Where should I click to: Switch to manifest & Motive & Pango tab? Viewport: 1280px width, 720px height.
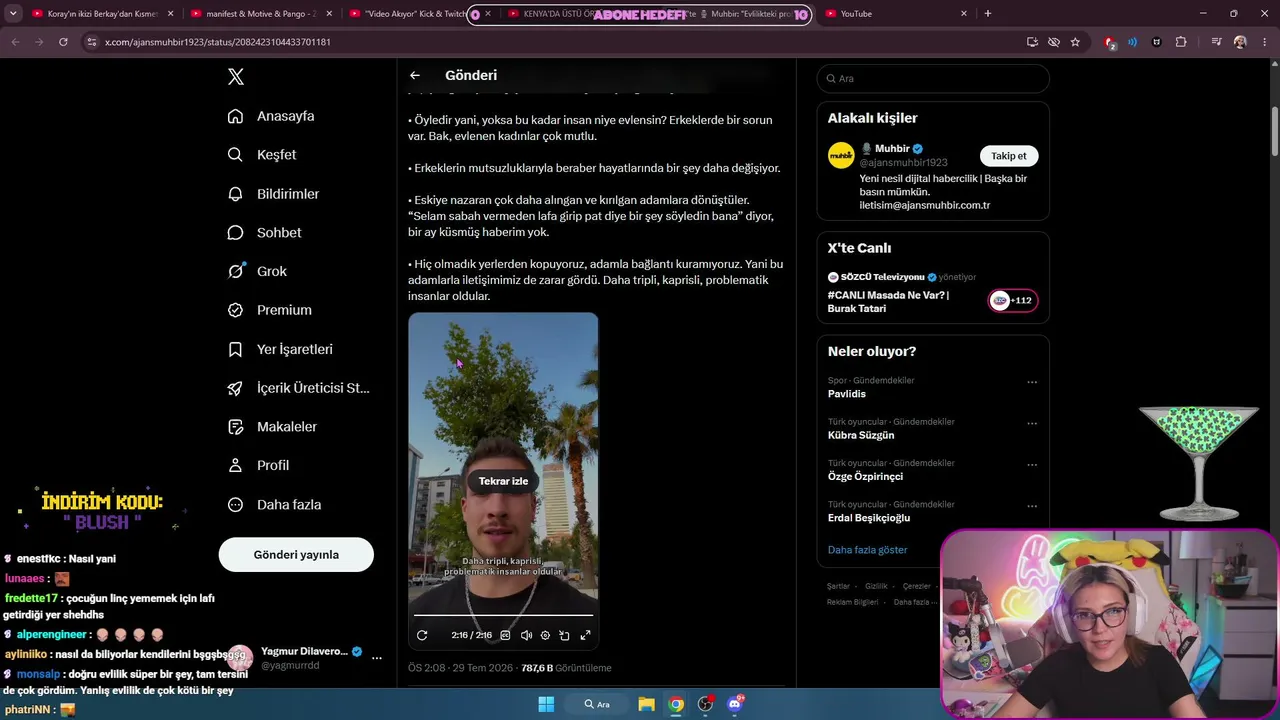pos(261,14)
